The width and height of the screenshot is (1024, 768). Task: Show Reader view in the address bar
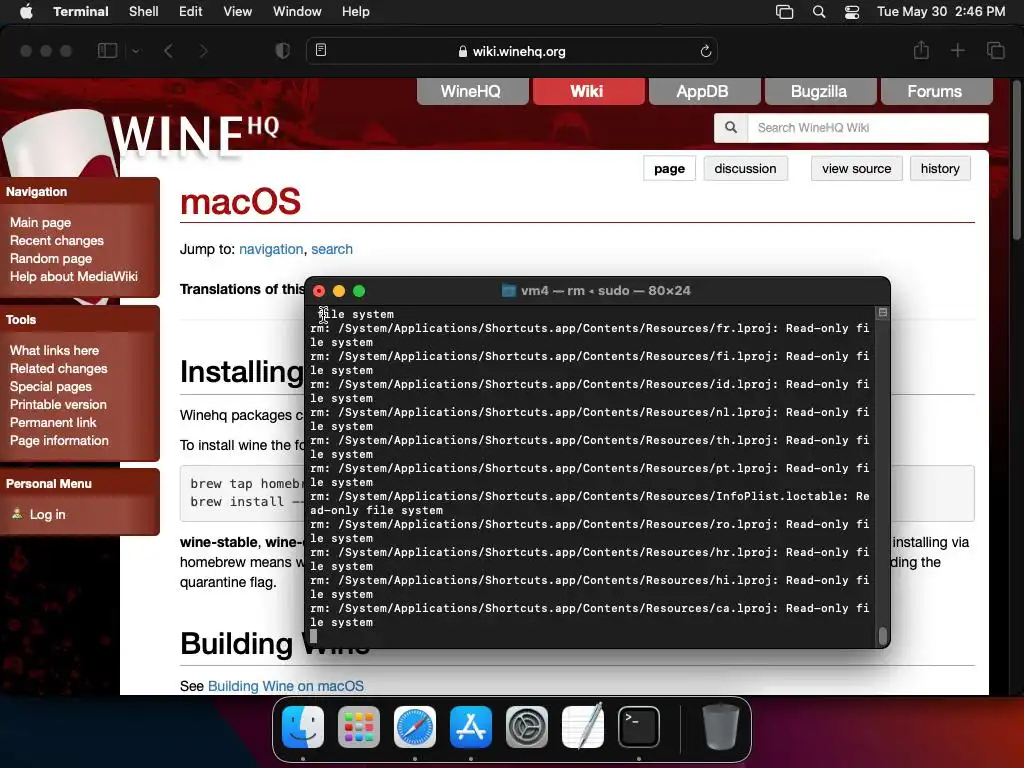tap(321, 50)
